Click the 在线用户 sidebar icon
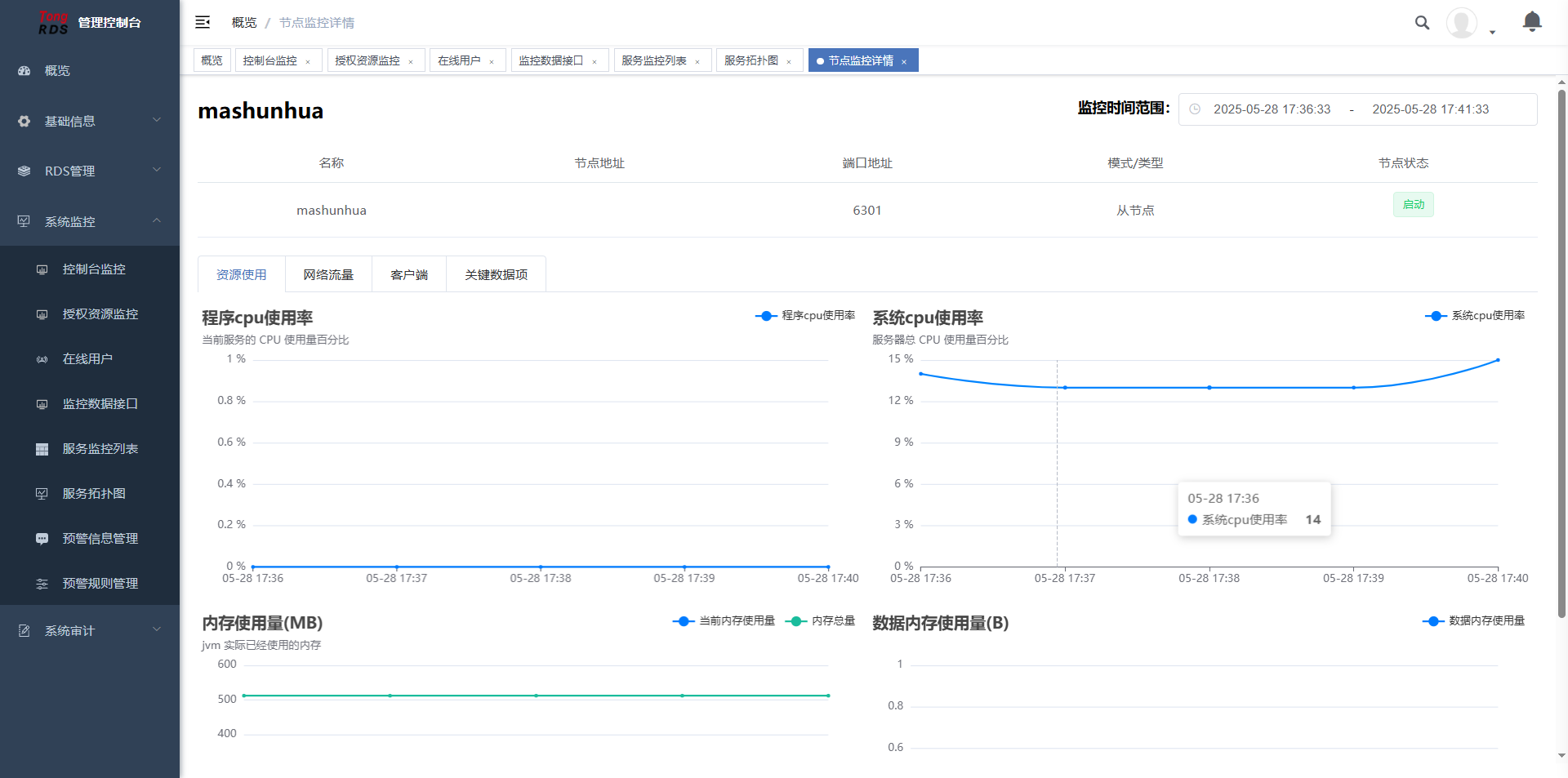1568x778 pixels. pos(42,359)
